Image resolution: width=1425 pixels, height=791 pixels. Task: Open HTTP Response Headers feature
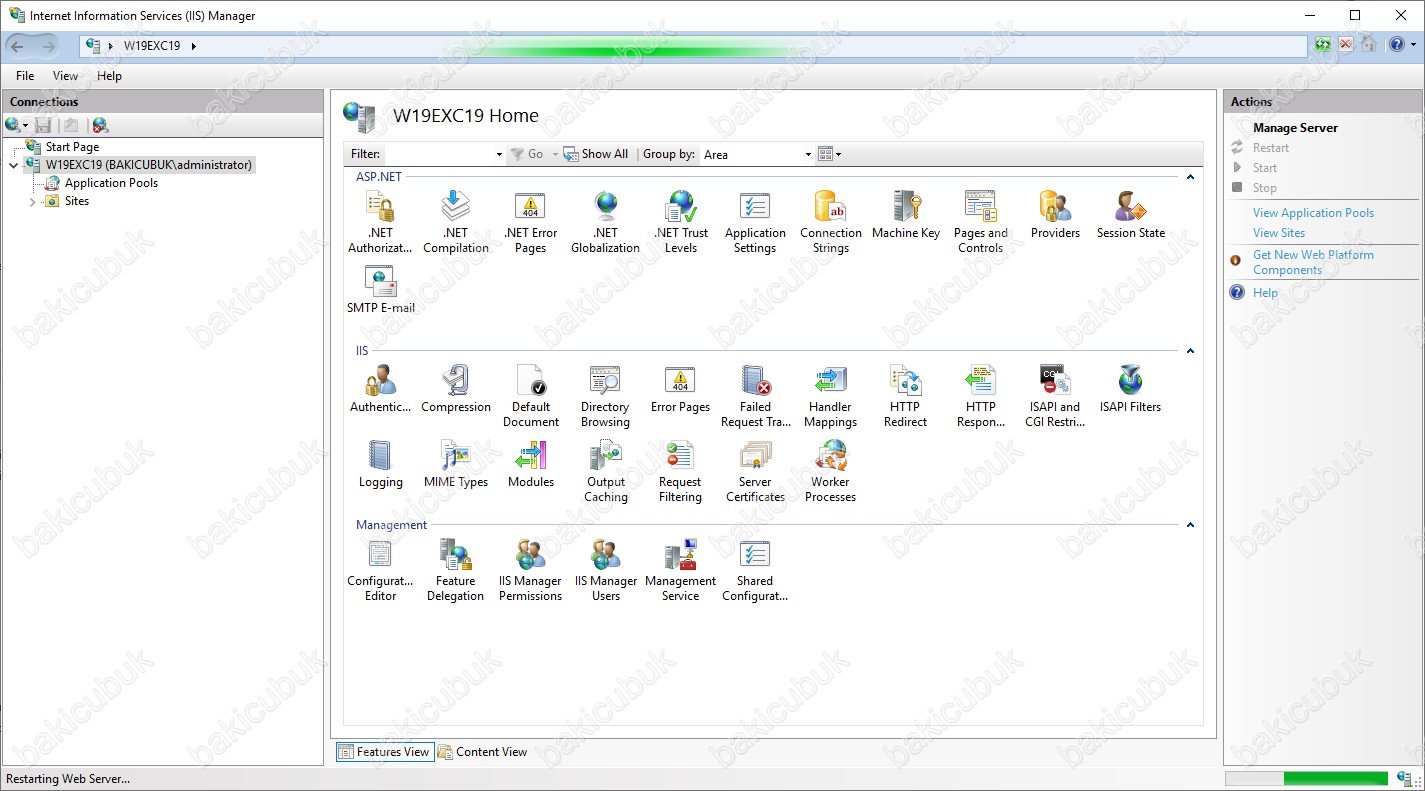[x=981, y=396]
